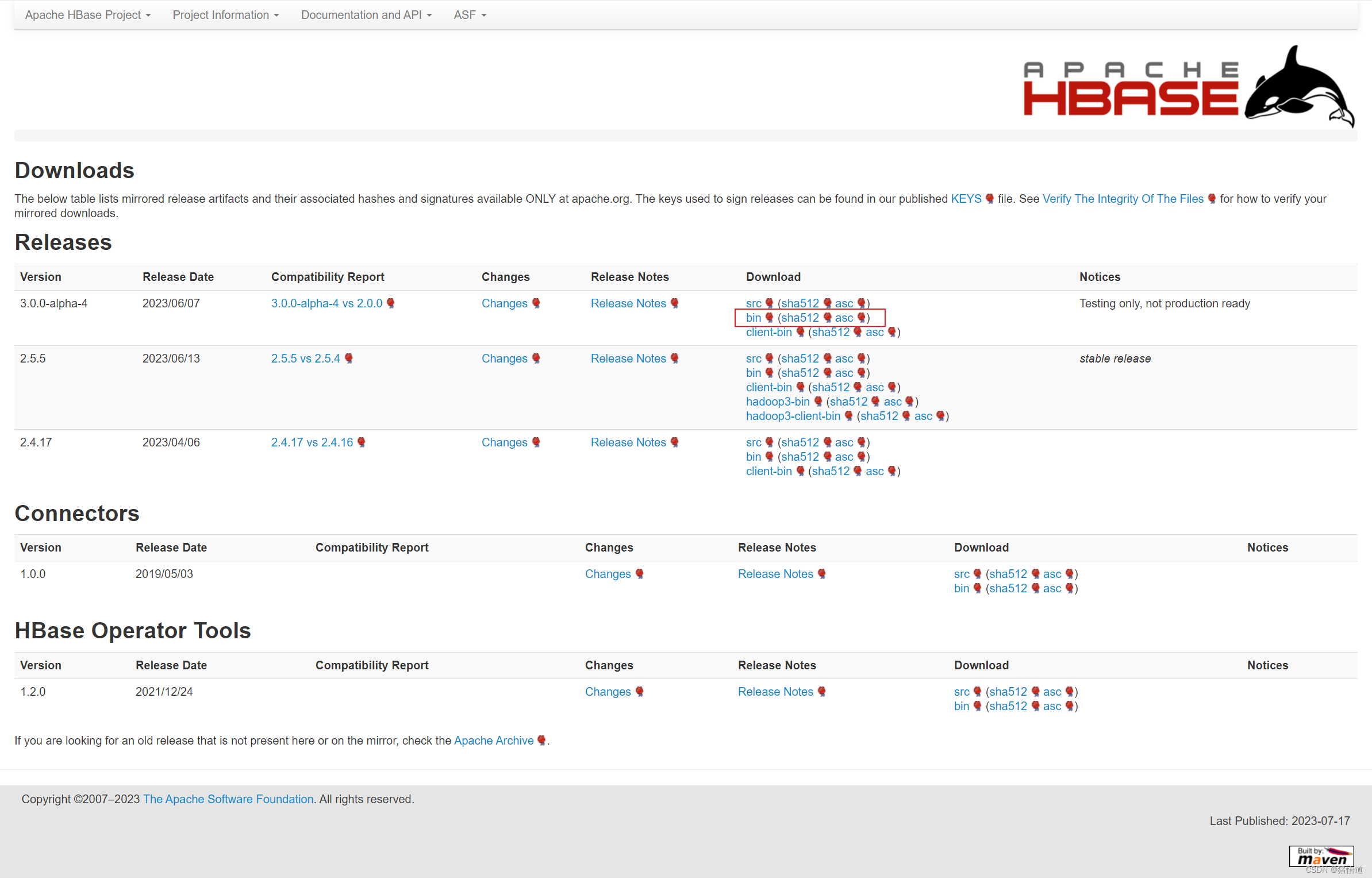
Task: Open the Project Information dropdown menu
Action: tap(225, 15)
